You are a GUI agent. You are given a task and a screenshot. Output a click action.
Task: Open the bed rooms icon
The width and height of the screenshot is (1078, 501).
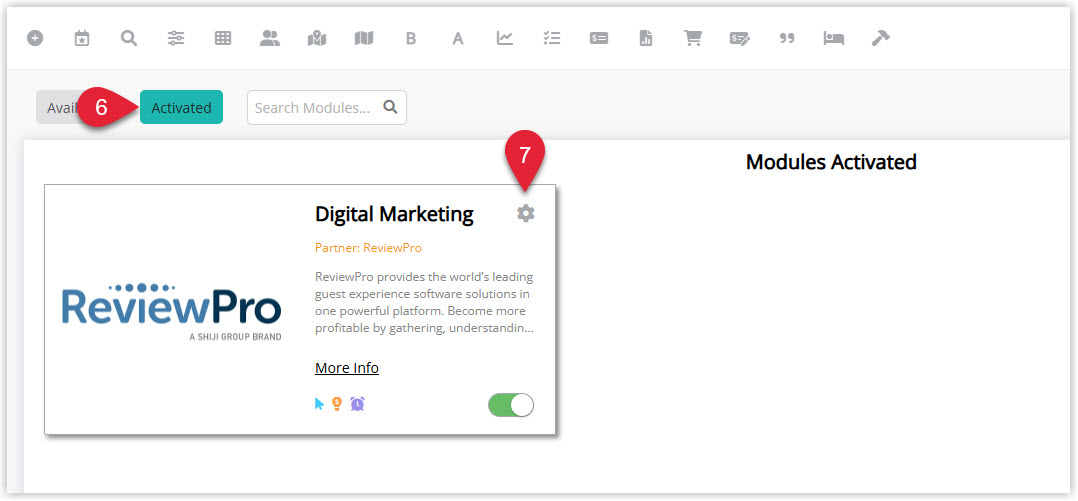(834, 38)
